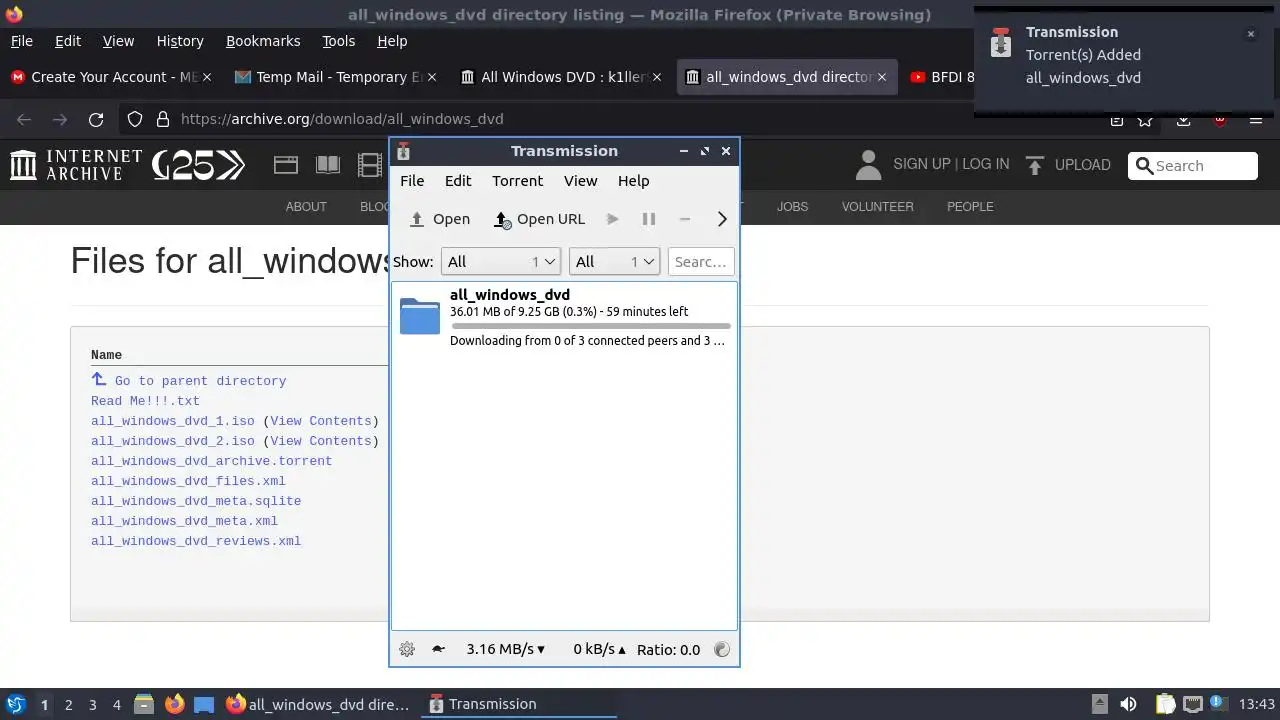The image size is (1280, 720).
Task: Pause the torrent in Transmission
Action: click(x=648, y=219)
